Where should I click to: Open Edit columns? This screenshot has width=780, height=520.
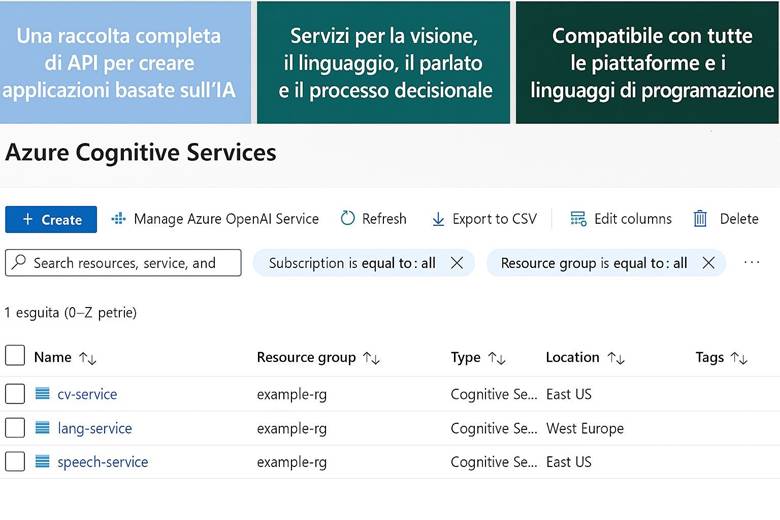tap(621, 219)
